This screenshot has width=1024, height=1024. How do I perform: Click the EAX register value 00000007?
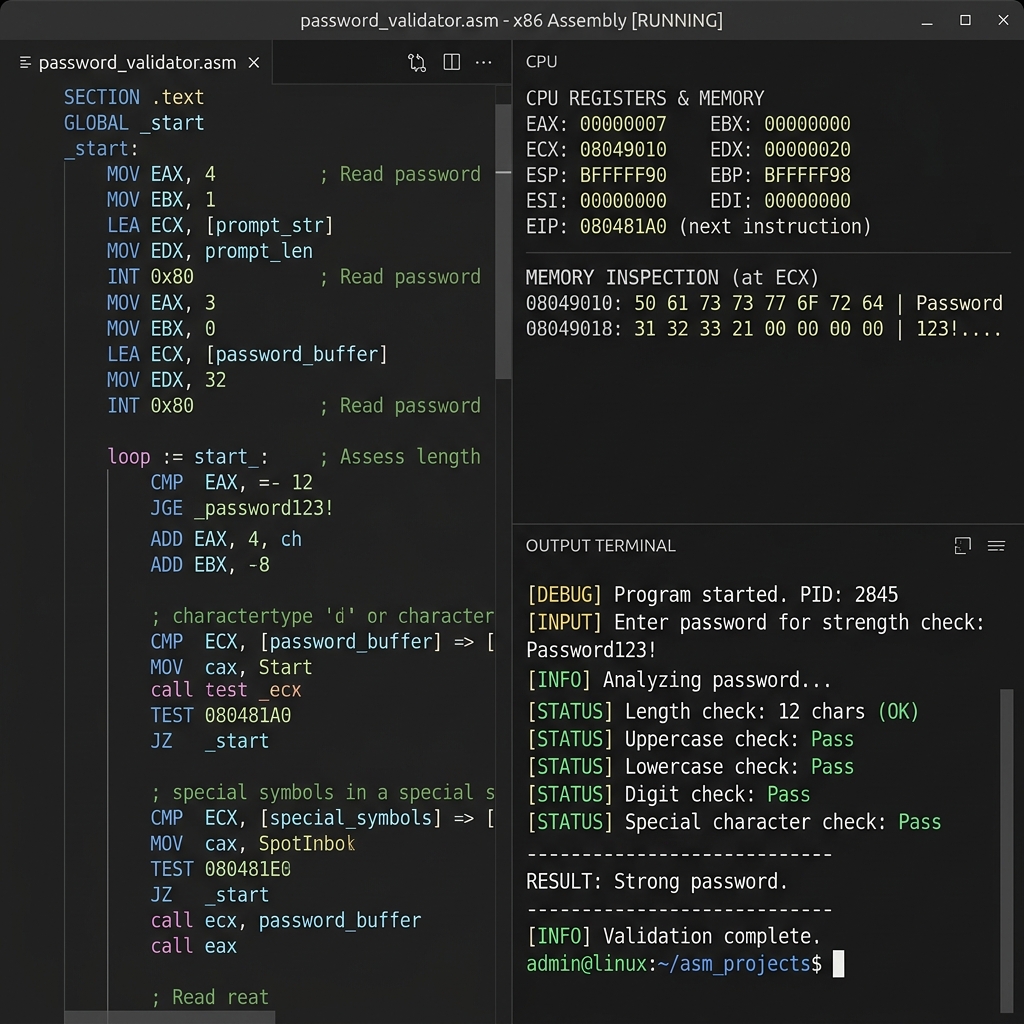click(x=623, y=124)
